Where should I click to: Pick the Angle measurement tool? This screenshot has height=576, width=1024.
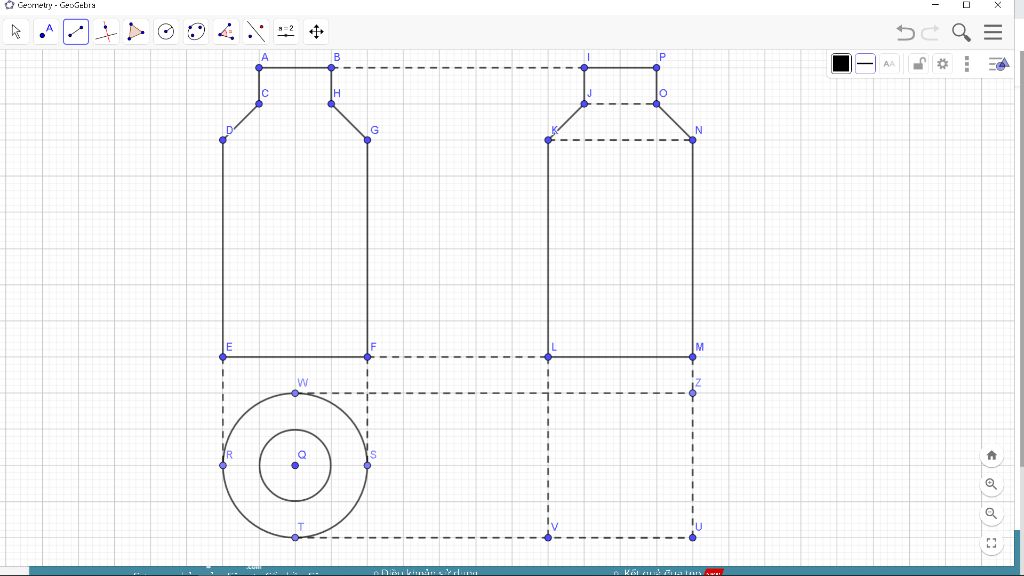(226, 31)
